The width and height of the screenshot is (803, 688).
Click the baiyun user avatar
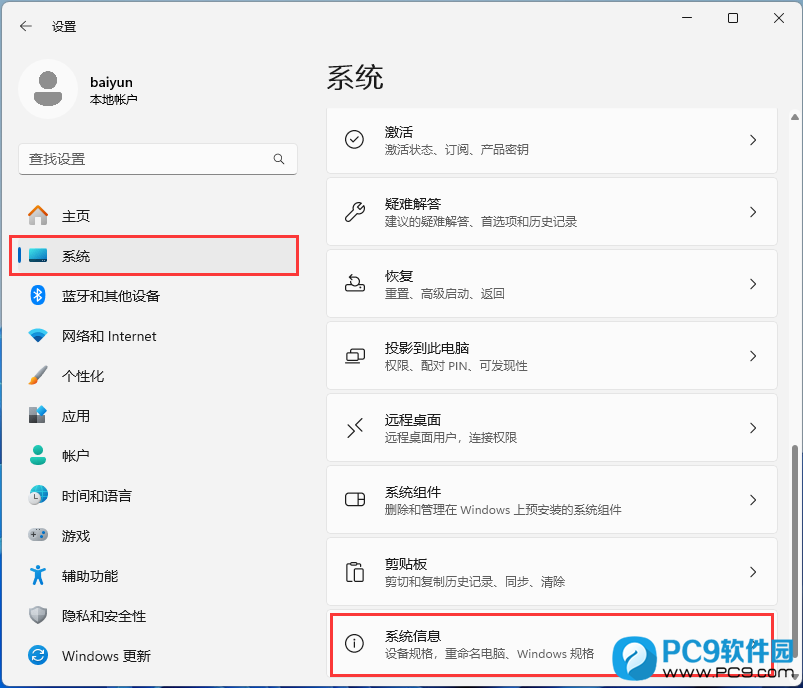[48, 89]
